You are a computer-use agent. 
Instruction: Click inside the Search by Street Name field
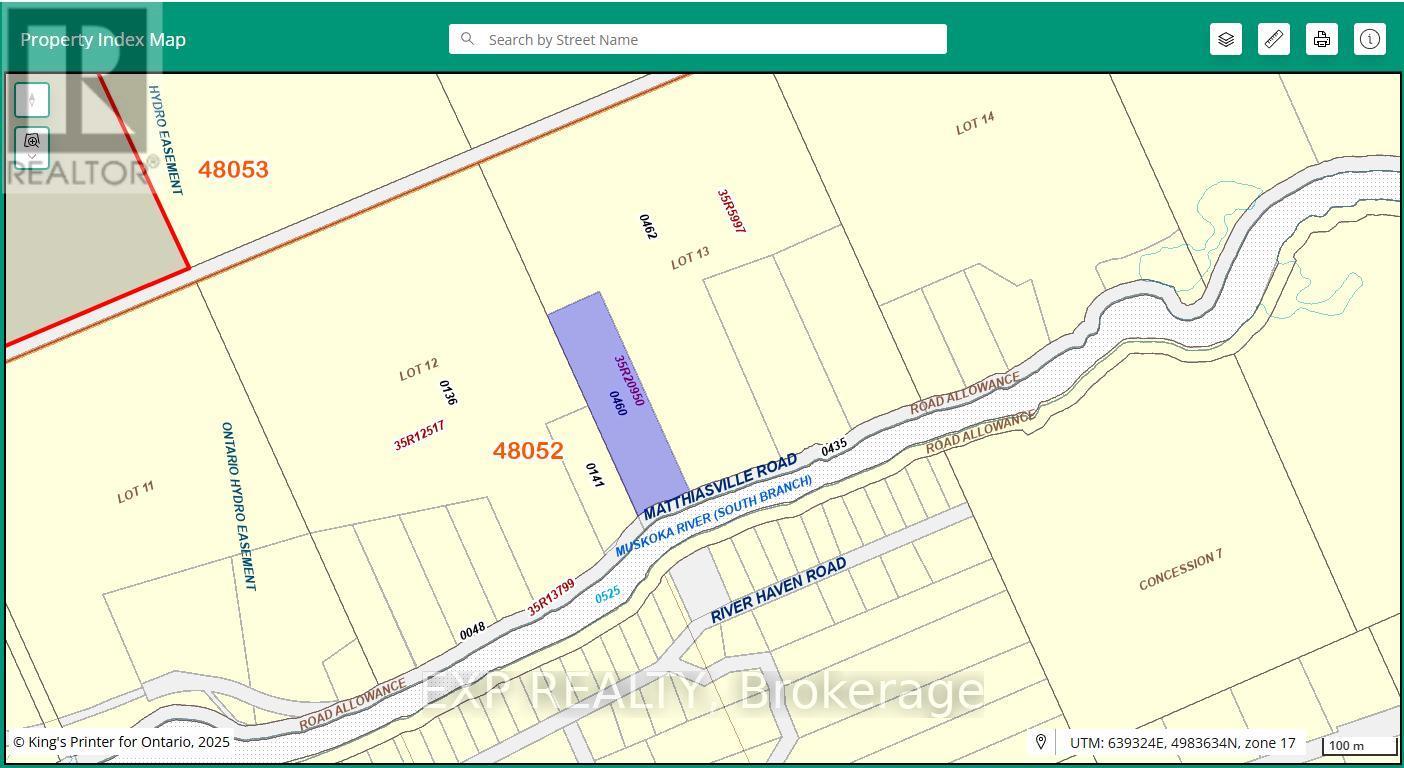coord(700,39)
